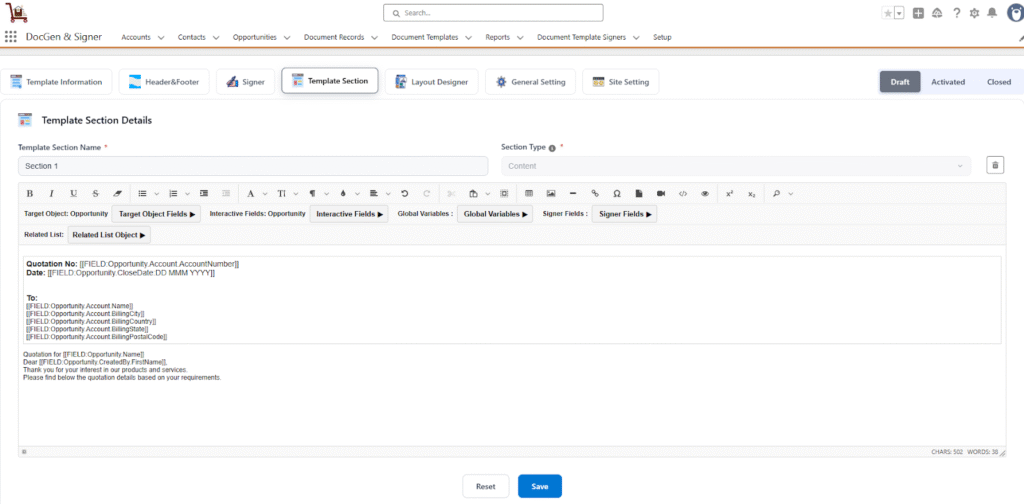The image size is (1024, 504).
Task: Expand the Target Object Fields dropdown
Action: tap(158, 214)
